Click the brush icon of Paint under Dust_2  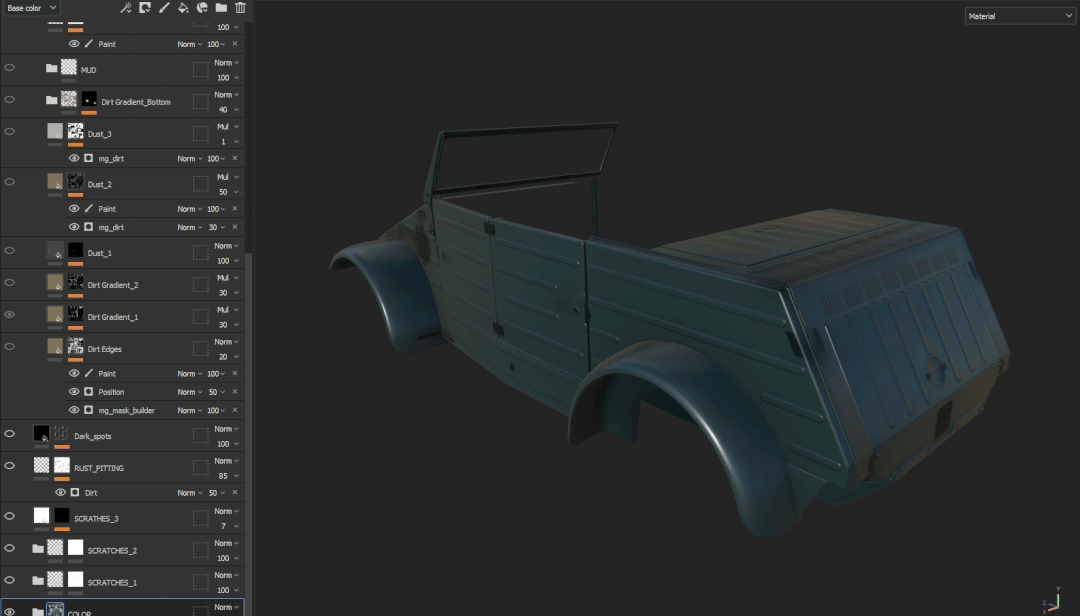point(89,208)
